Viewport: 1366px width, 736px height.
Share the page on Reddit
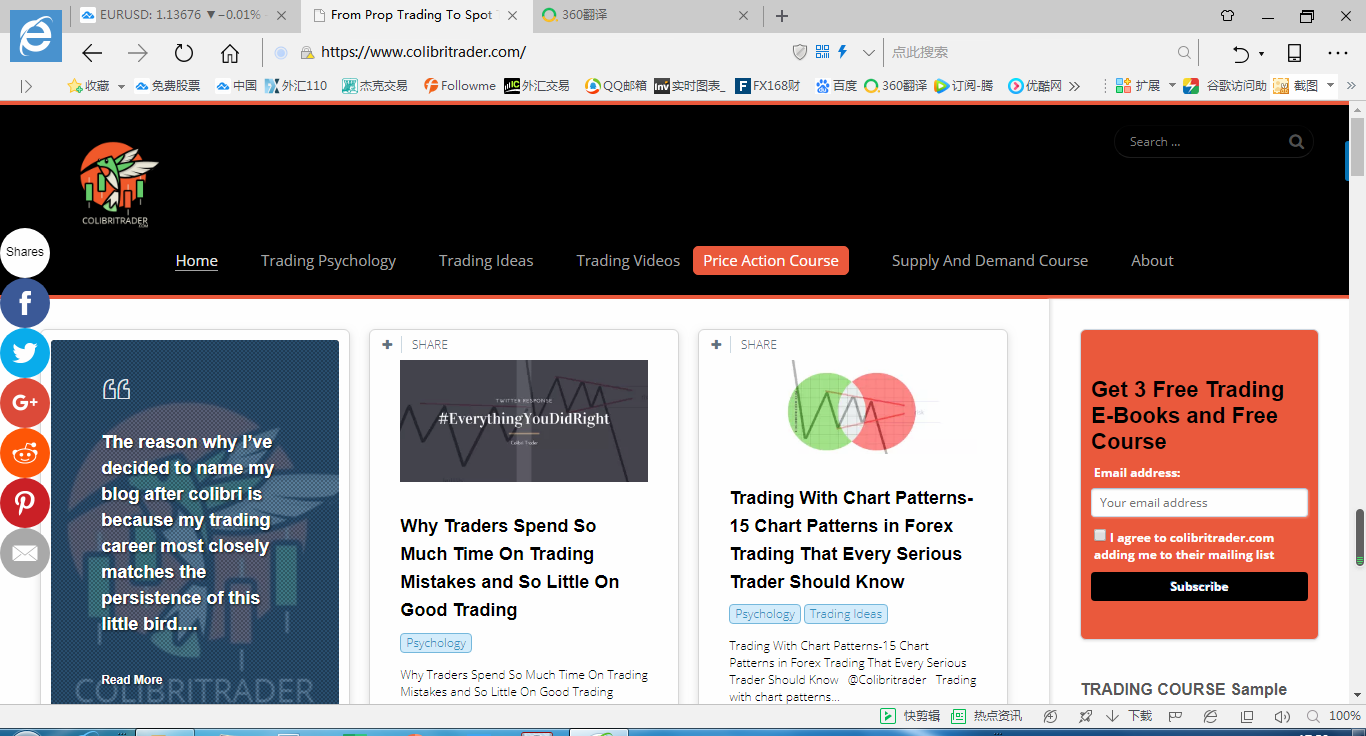pos(25,453)
